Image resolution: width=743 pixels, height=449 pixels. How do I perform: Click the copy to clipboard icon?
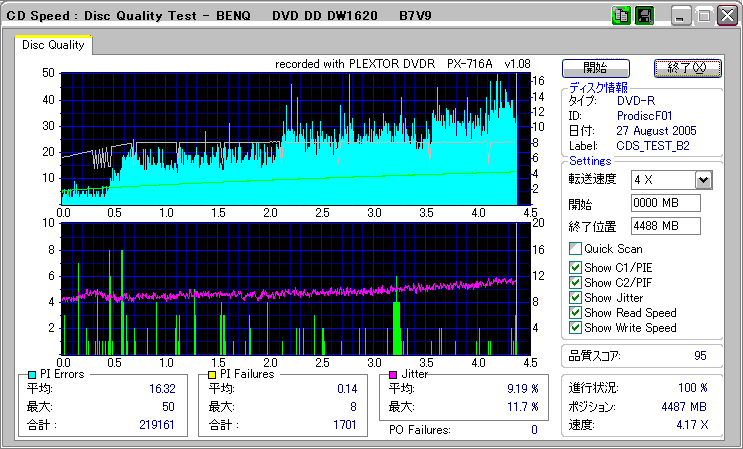pyautogui.click(x=622, y=15)
